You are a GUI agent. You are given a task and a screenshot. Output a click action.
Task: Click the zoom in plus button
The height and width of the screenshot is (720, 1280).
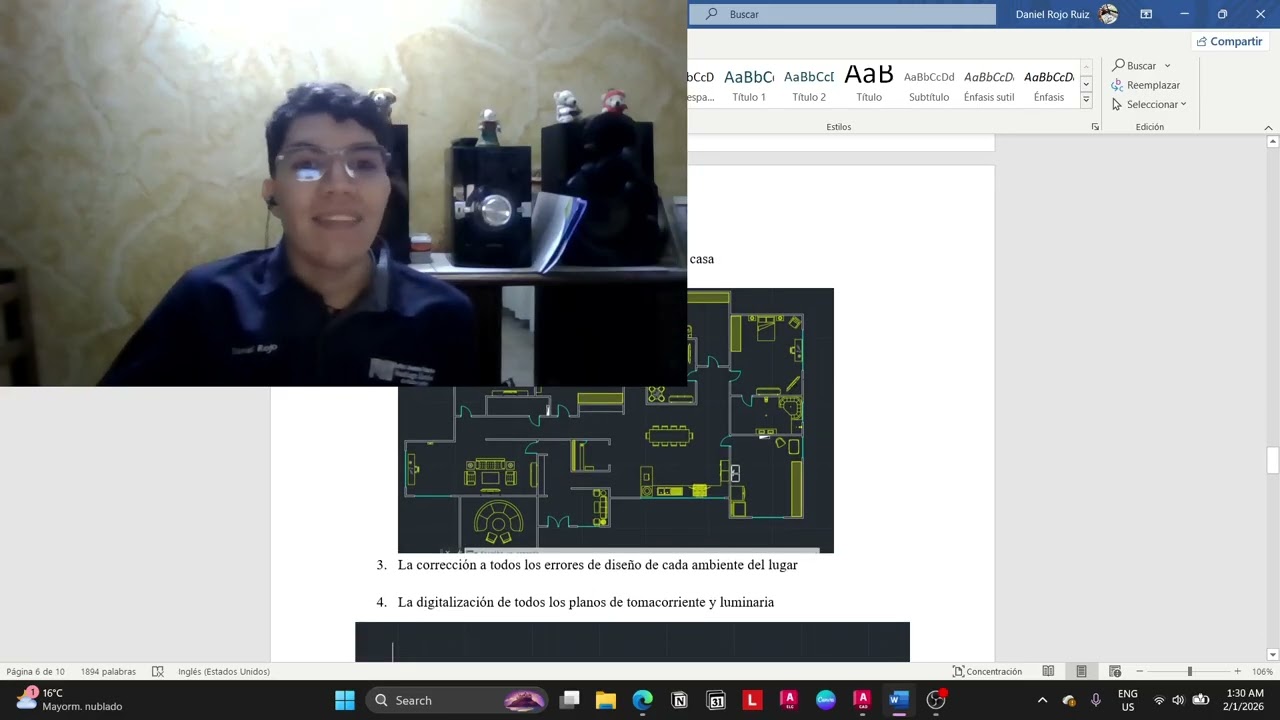point(1237,671)
